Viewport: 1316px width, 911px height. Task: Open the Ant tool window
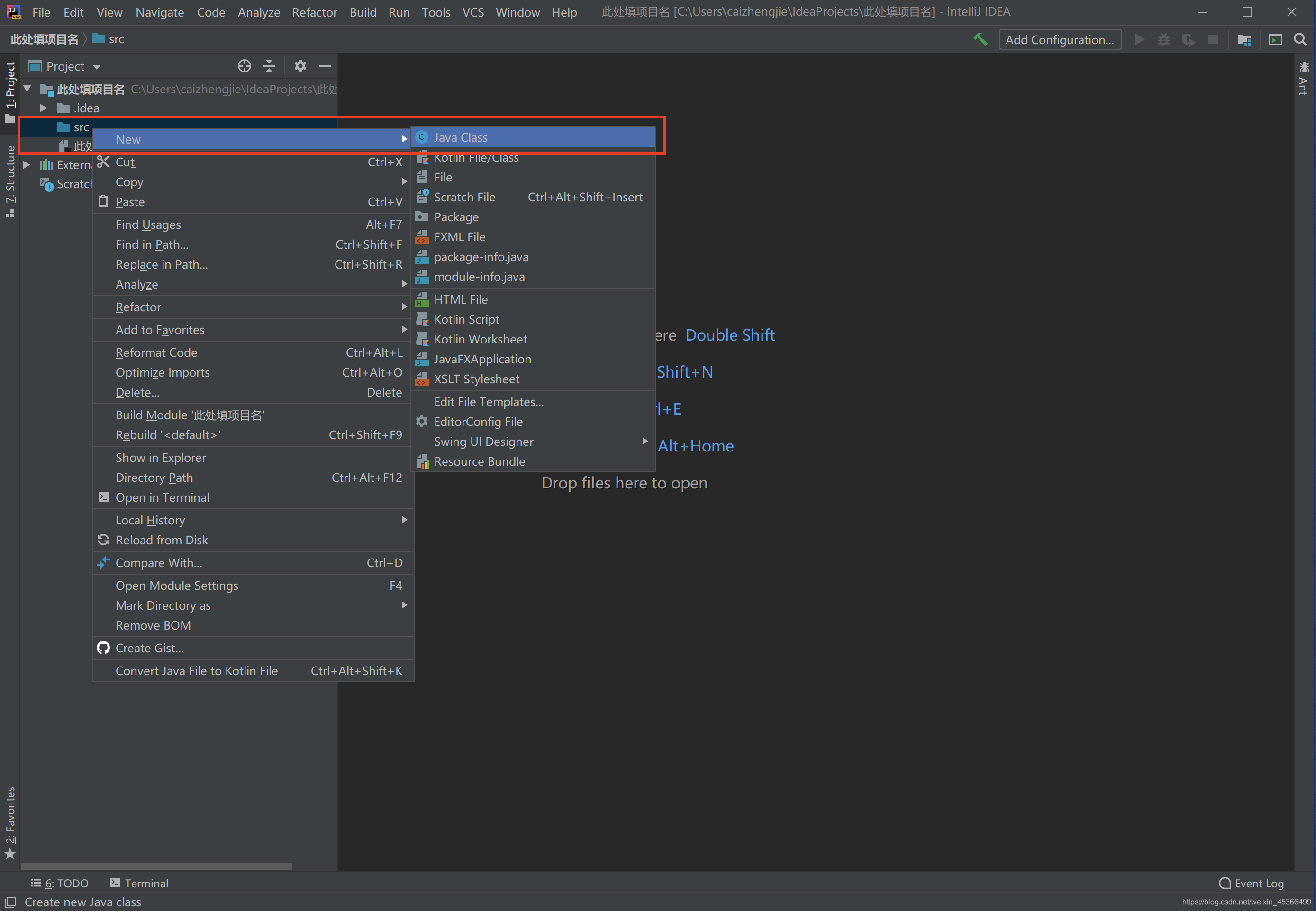click(x=1303, y=78)
